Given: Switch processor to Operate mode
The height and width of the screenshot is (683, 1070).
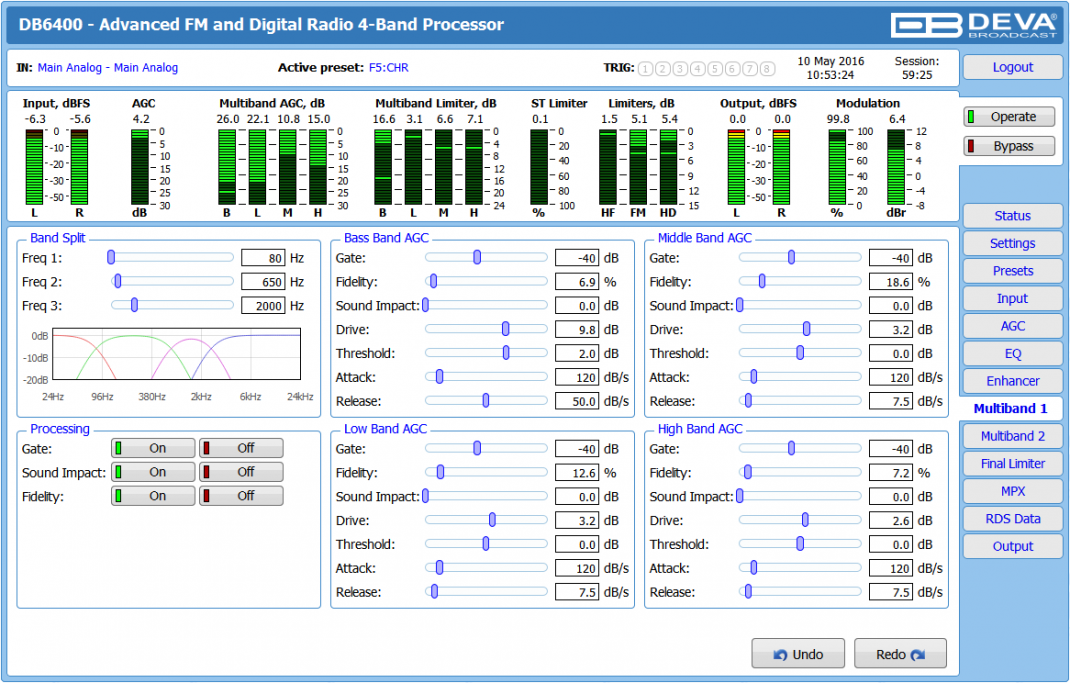Looking at the screenshot, I should 1009,117.
